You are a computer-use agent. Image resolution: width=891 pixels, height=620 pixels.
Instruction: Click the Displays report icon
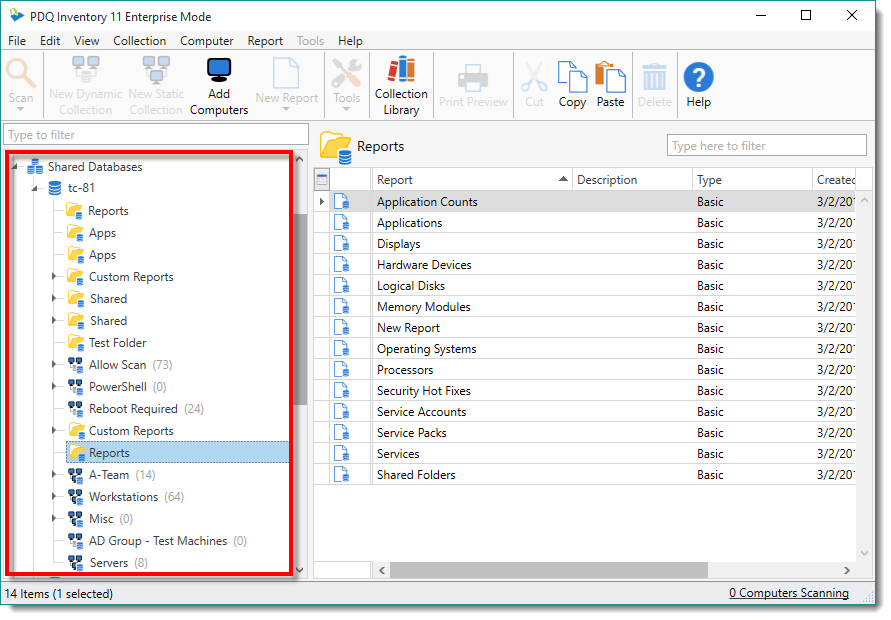[342, 244]
